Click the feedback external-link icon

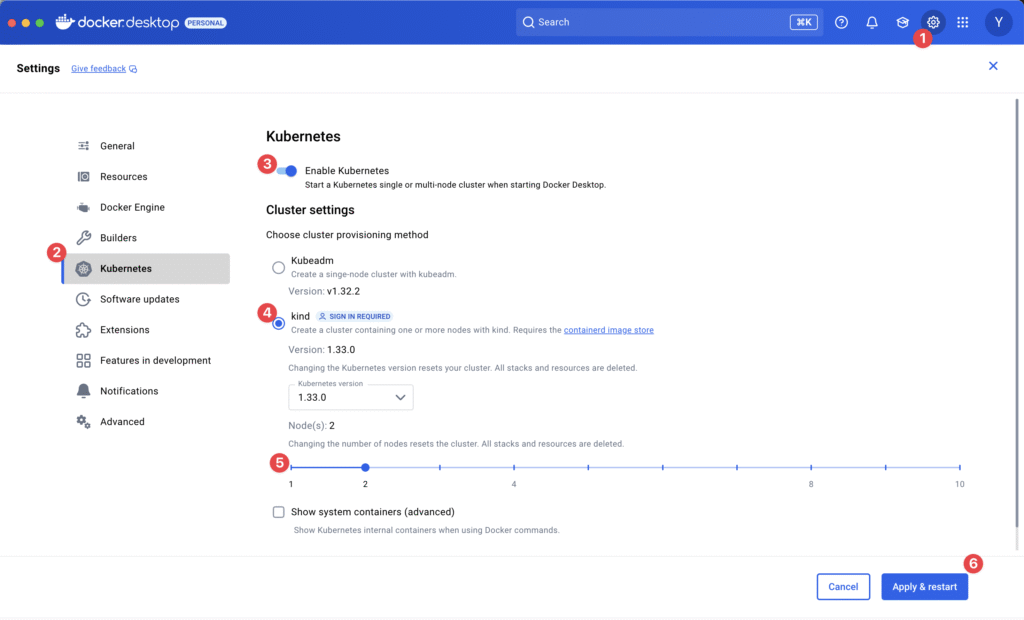pos(133,69)
